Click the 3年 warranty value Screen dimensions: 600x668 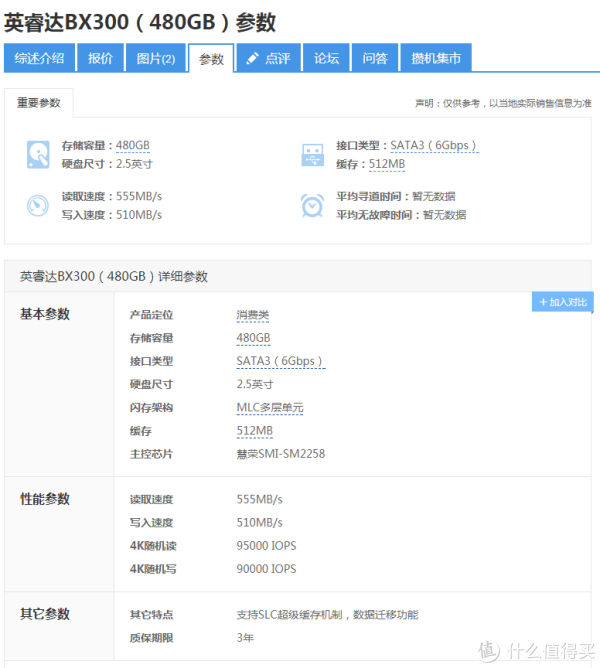[x=245, y=638]
